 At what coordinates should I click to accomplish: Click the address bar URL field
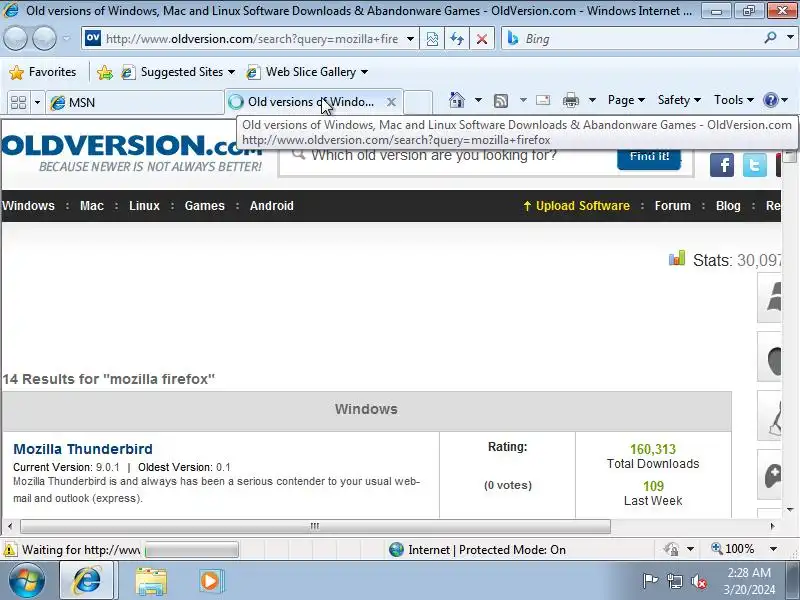click(x=252, y=39)
